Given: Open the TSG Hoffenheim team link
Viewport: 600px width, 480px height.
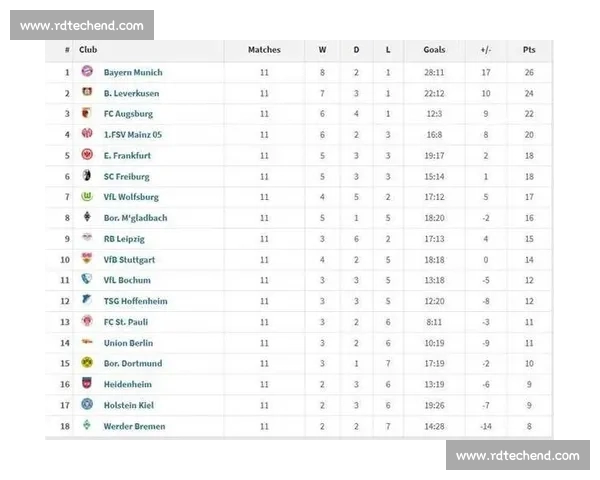Looking at the screenshot, I should [x=135, y=301].
